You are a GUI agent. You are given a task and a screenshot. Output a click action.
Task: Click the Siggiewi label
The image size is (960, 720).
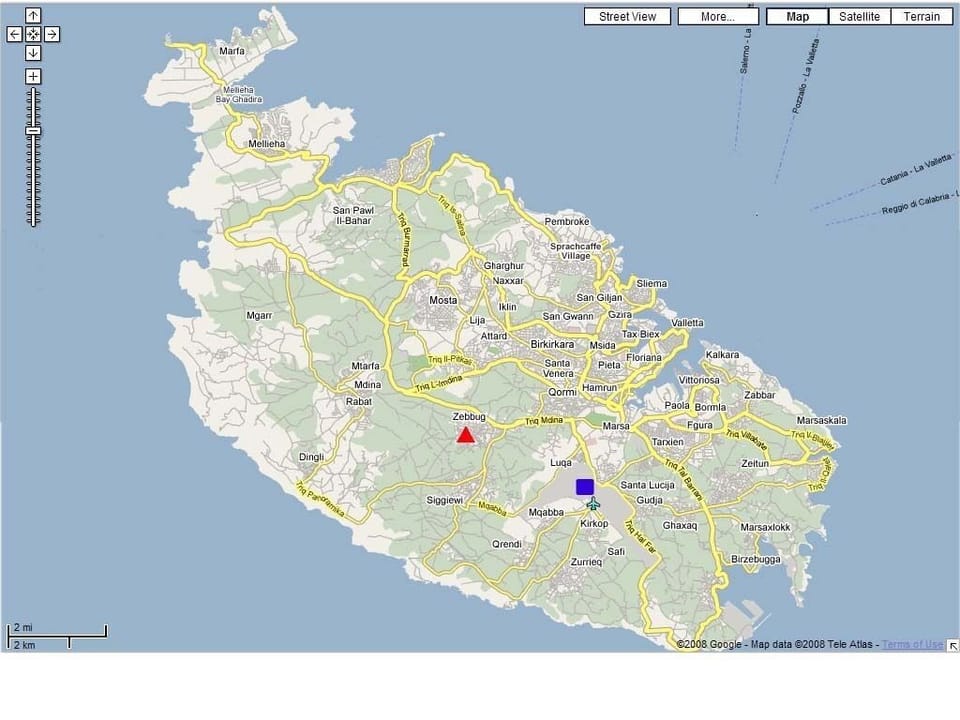click(x=444, y=500)
